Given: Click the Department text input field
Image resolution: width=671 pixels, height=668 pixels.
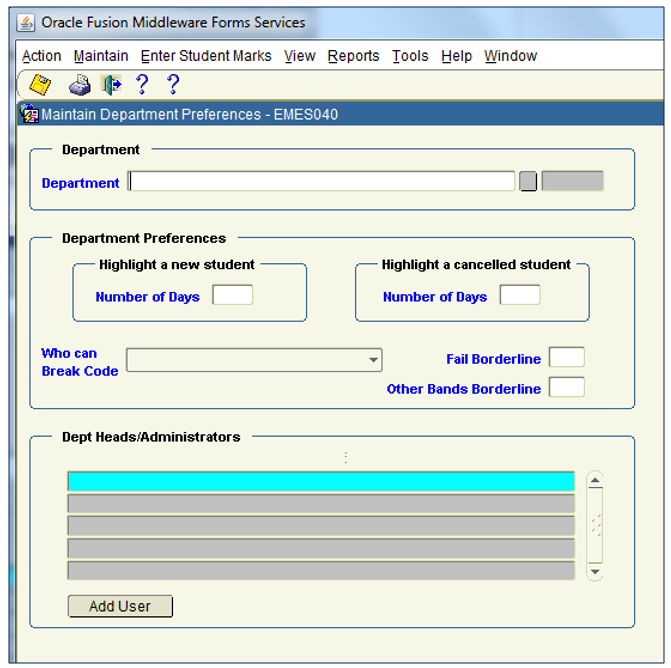Looking at the screenshot, I should click(x=322, y=182).
